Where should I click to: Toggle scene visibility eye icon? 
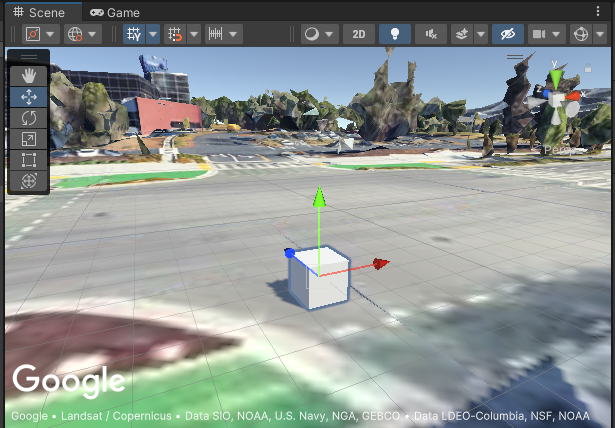pyautogui.click(x=508, y=34)
